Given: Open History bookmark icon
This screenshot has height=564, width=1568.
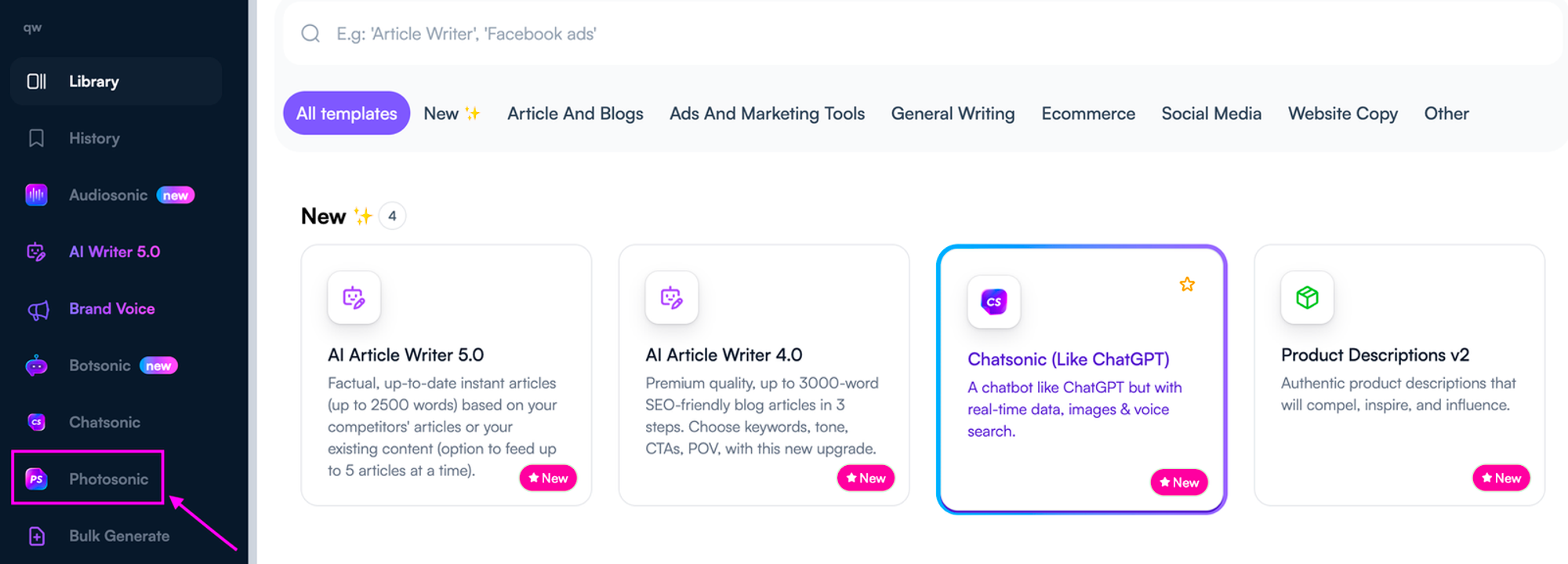Looking at the screenshot, I should click(37, 139).
